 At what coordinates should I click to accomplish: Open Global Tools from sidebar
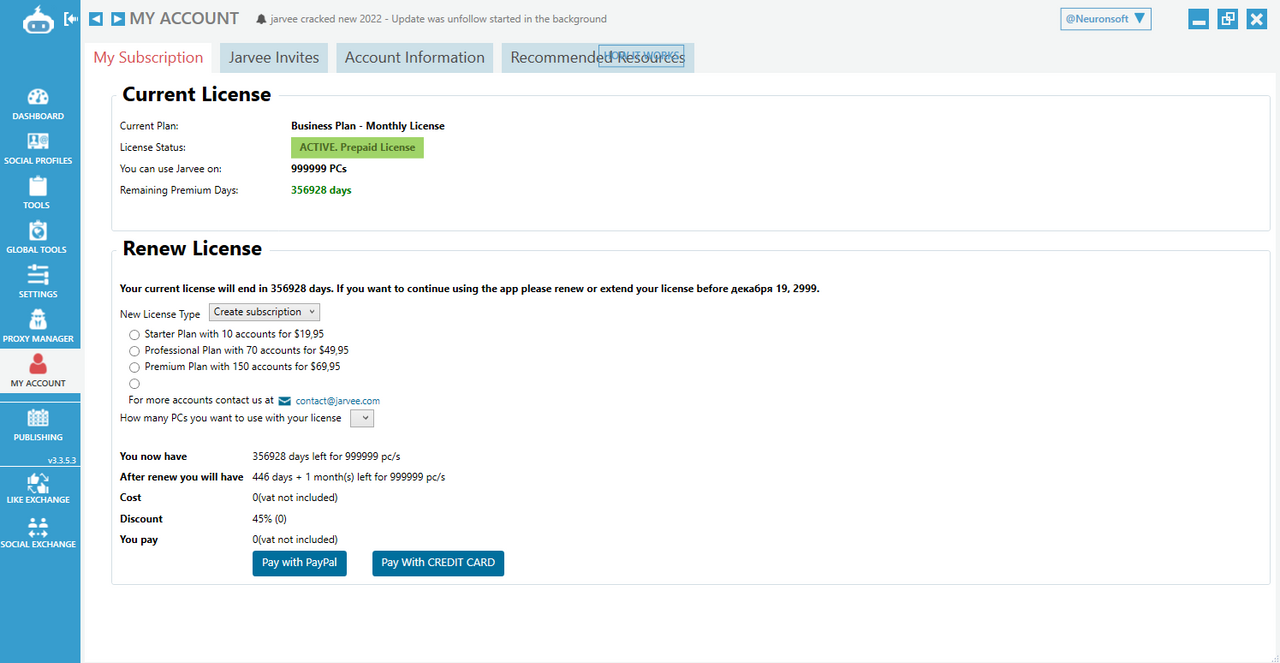(x=38, y=232)
